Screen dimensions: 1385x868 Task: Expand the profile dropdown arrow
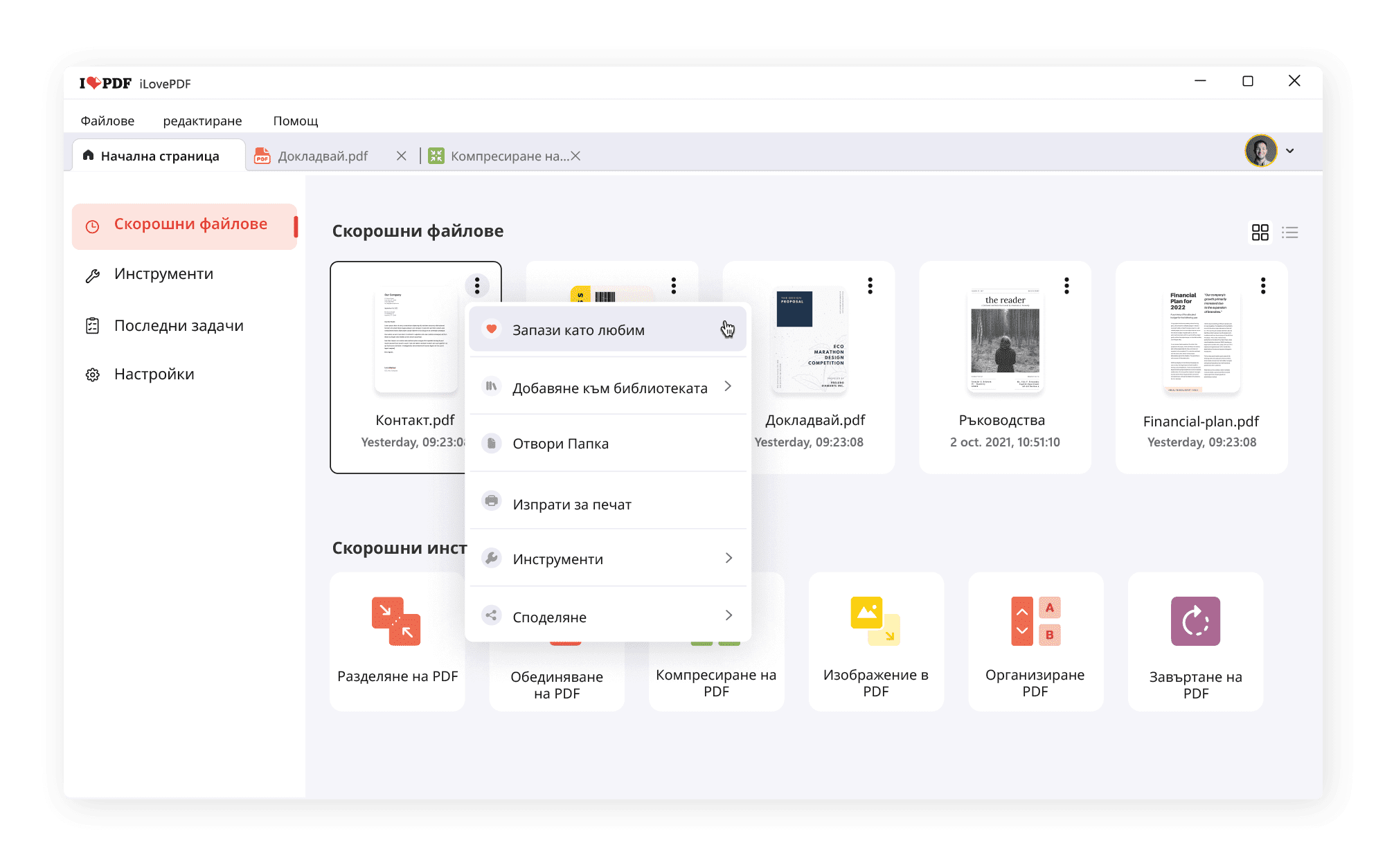pyautogui.click(x=1290, y=151)
